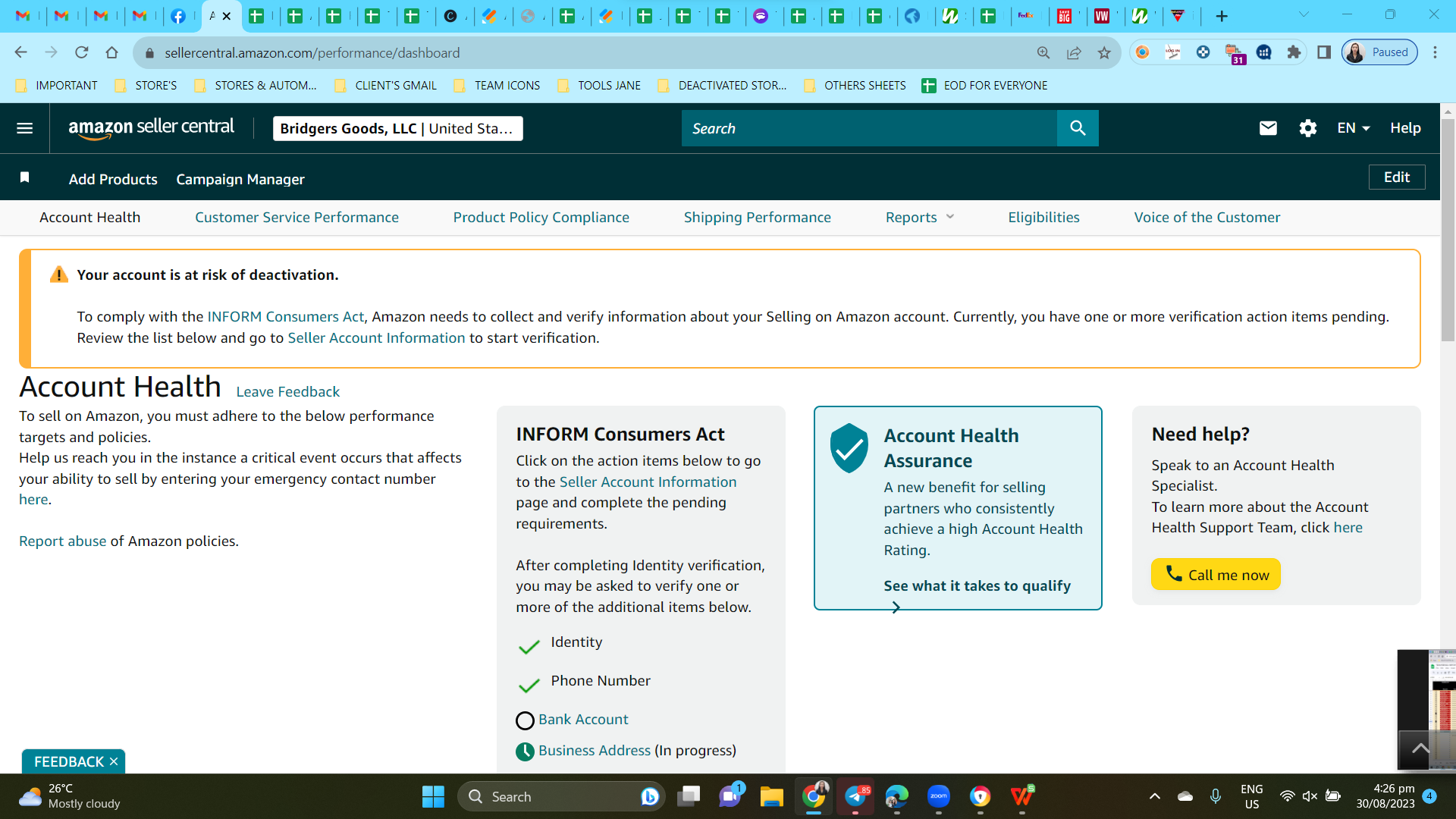The image size is (1456, 819).
Task: Open the Bank Account action item
Action: click(x=582, y=720)
